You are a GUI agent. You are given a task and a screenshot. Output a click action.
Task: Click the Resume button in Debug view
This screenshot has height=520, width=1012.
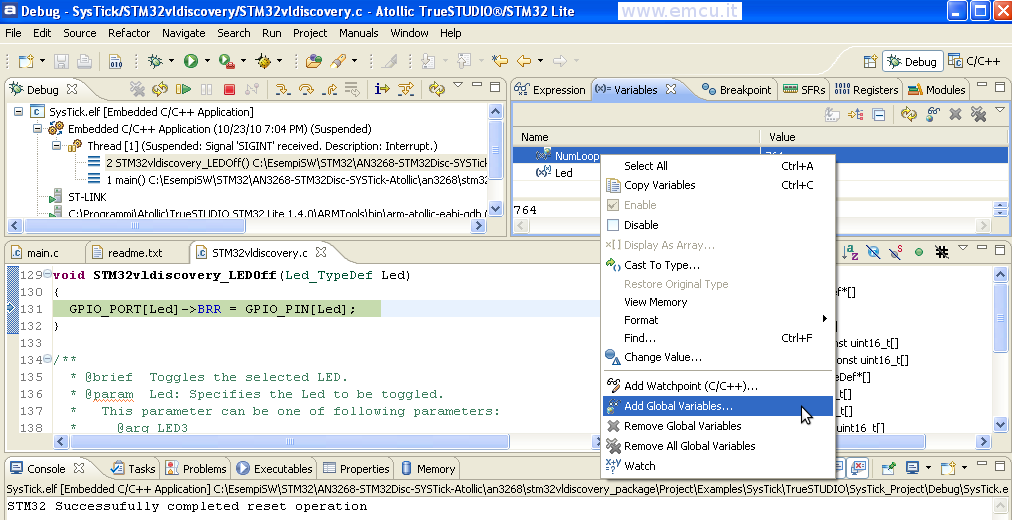tap(183, 89)
